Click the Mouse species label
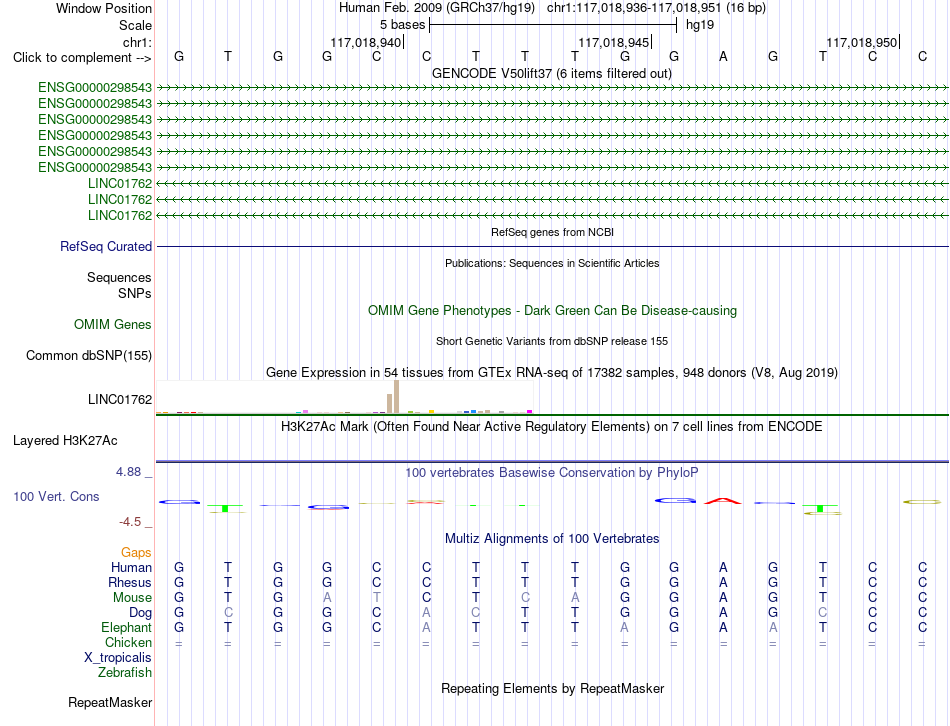Screen dimensions: 950x726 click(132, 598)
